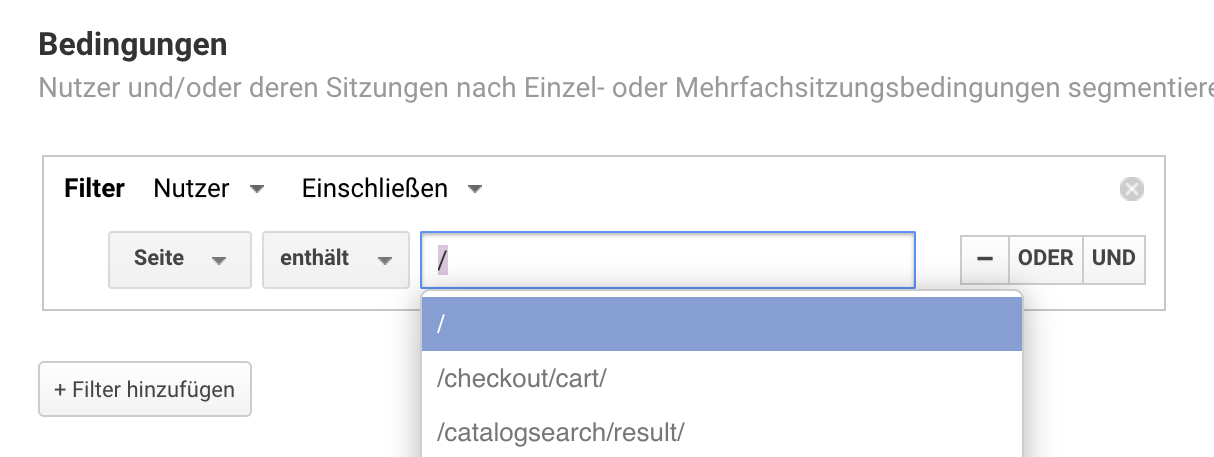Pick the /catalogsearch/result/ suggestion
Image resolution: width=1214 pixels, height=457 pixels.
coord(721,432)
